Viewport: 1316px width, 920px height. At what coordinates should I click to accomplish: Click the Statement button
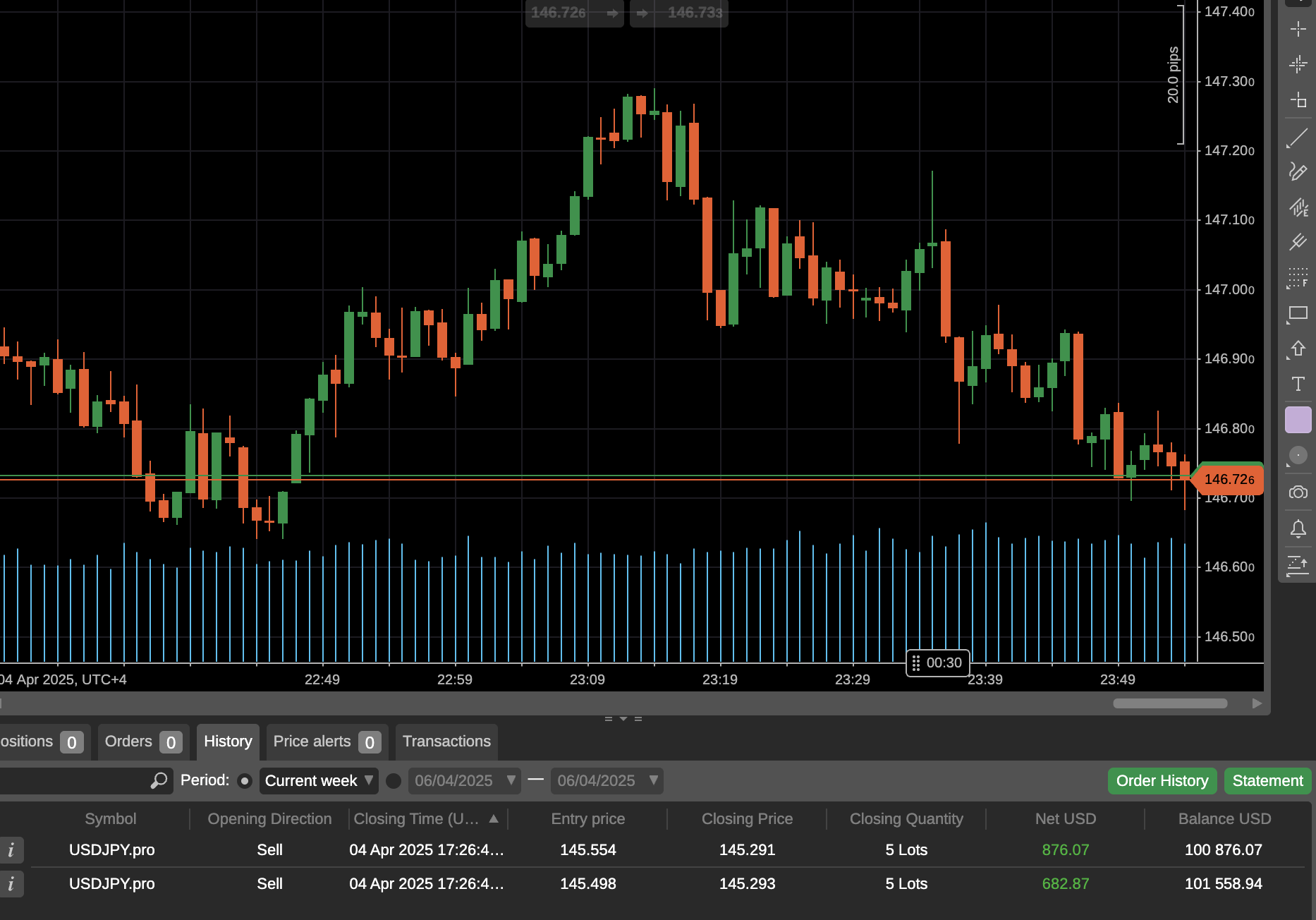pos(1267,781)
